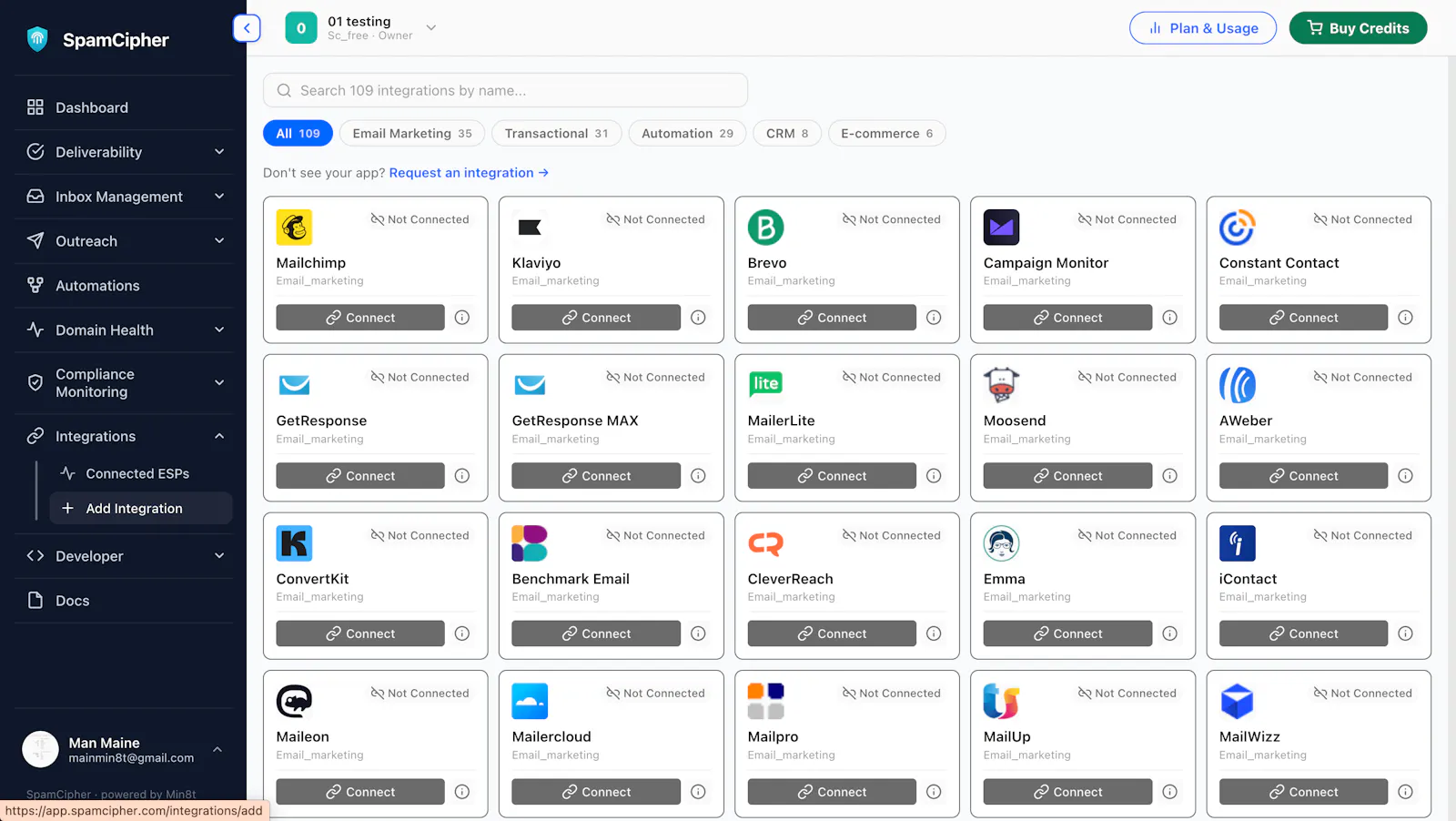Open info icon for Emma
This screenshot has width=1456, height=821.
coord(1169,633)
